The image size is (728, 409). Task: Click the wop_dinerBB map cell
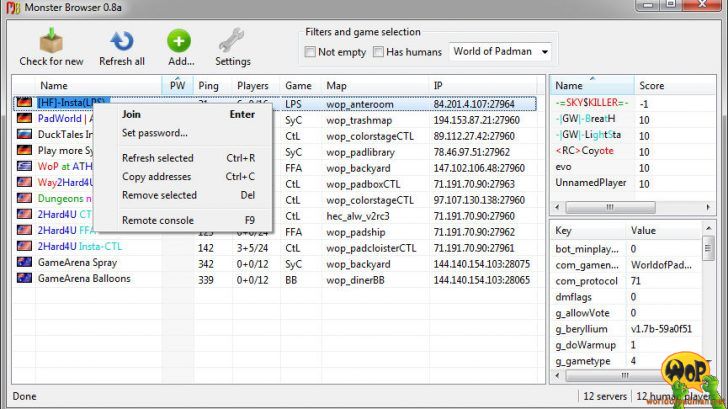(355, 280)
